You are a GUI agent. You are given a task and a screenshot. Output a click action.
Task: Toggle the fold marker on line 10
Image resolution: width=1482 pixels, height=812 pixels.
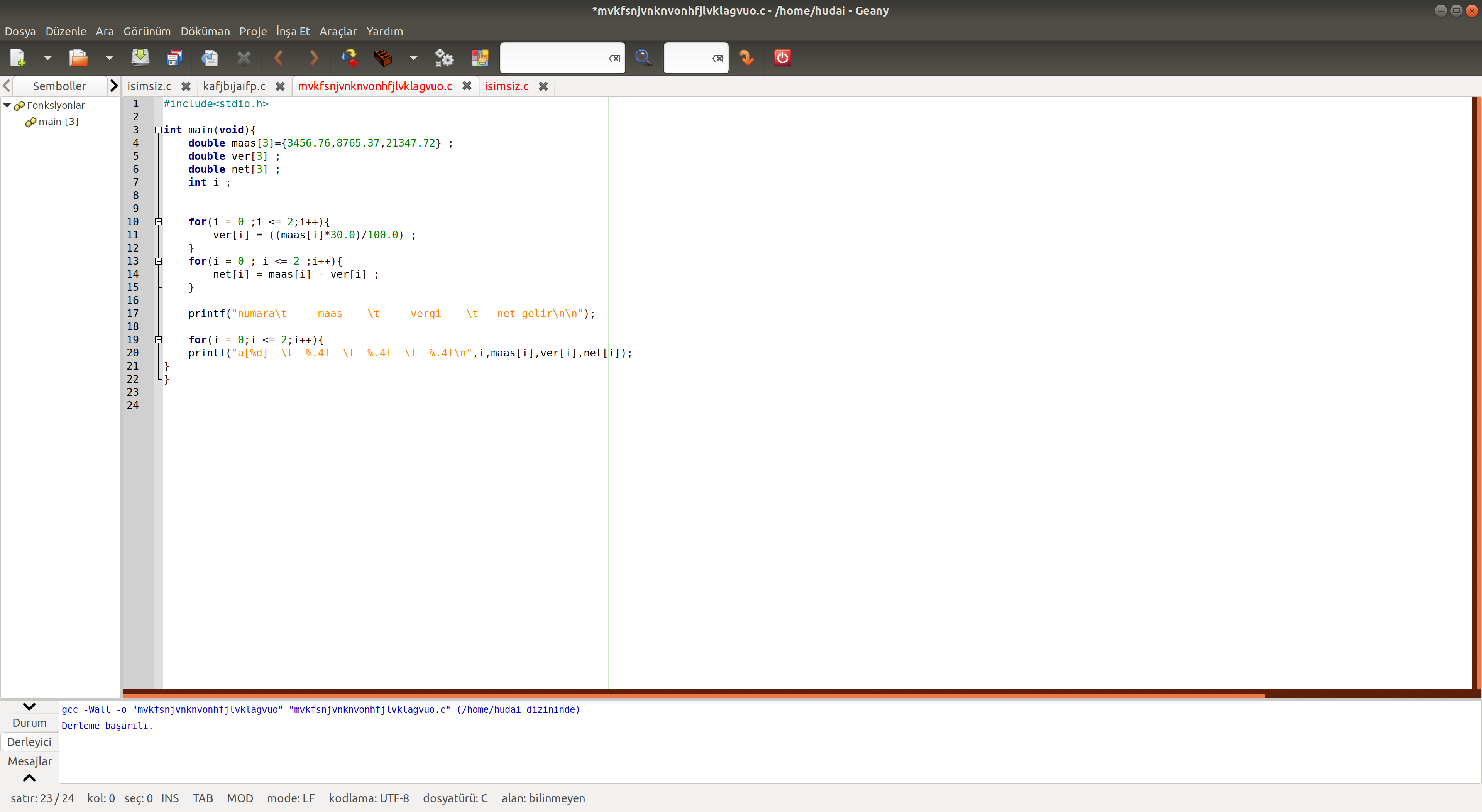[158, 222]
